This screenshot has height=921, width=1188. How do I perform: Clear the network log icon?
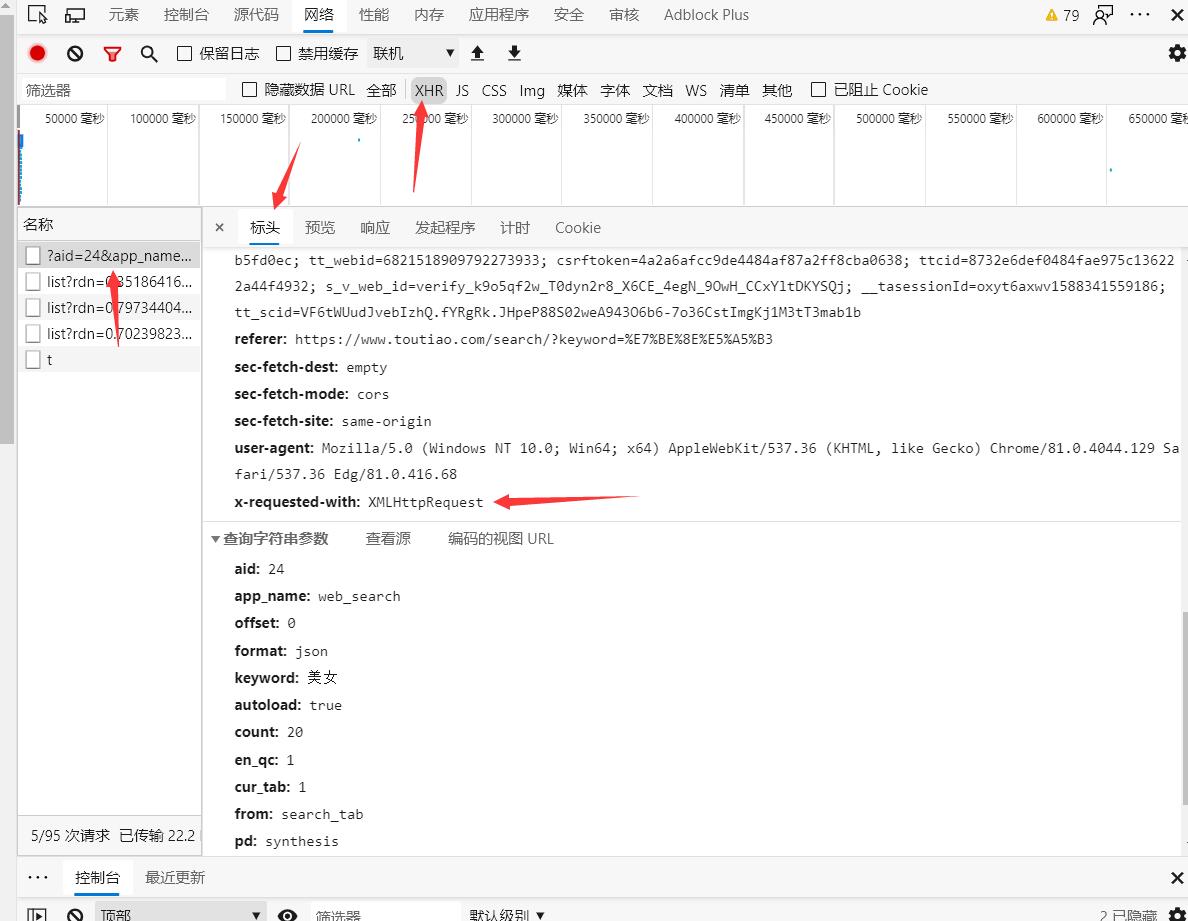74,53
